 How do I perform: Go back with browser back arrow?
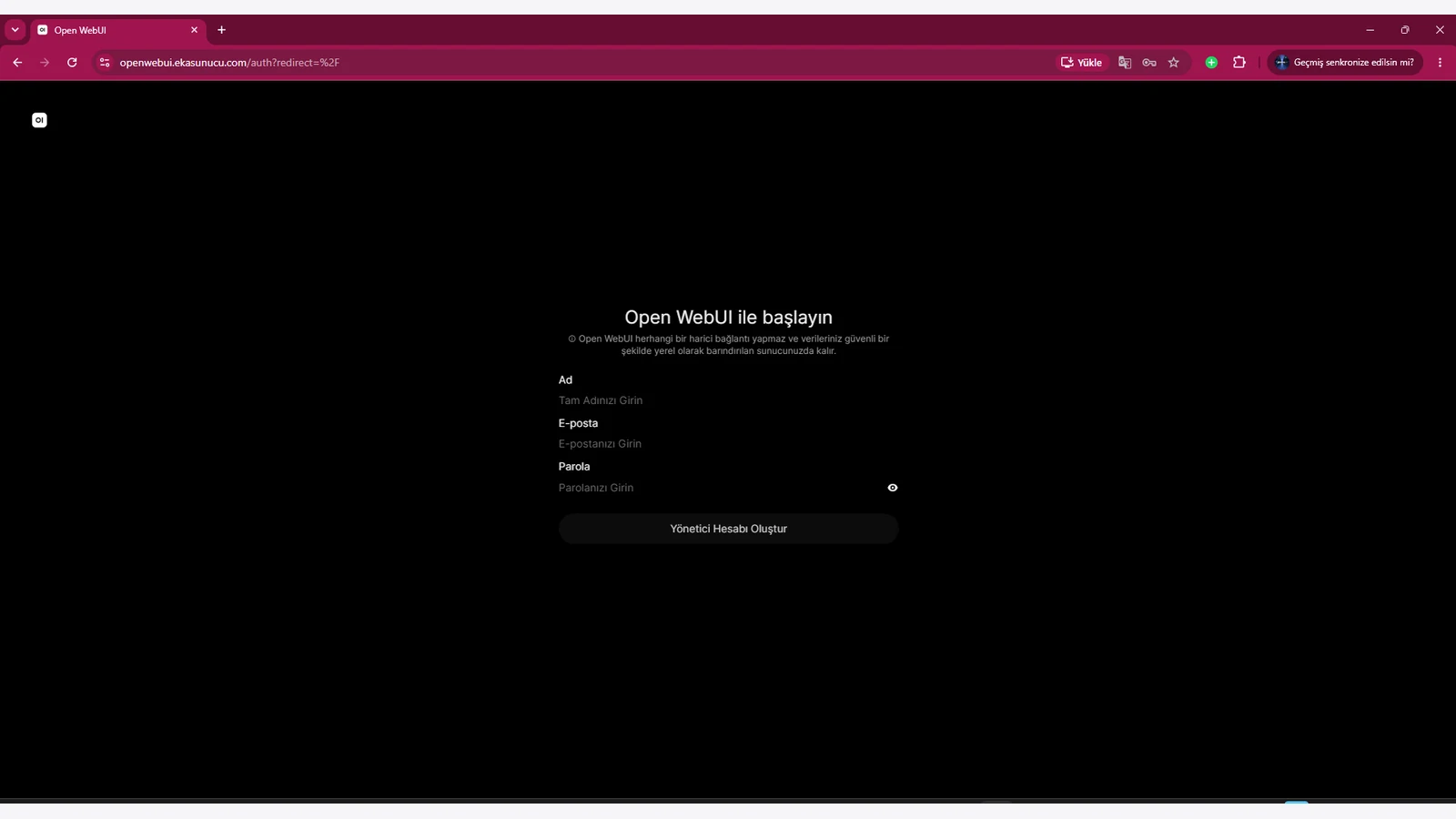17,63
